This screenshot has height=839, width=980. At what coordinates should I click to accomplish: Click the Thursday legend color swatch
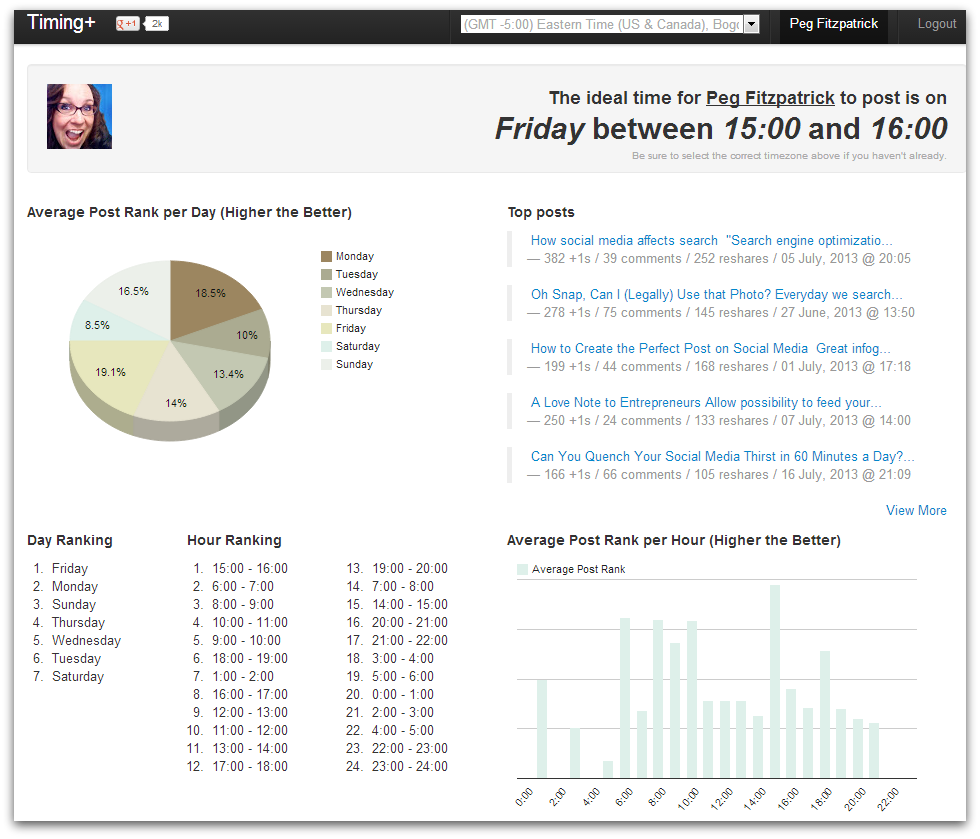click(326, 311)
